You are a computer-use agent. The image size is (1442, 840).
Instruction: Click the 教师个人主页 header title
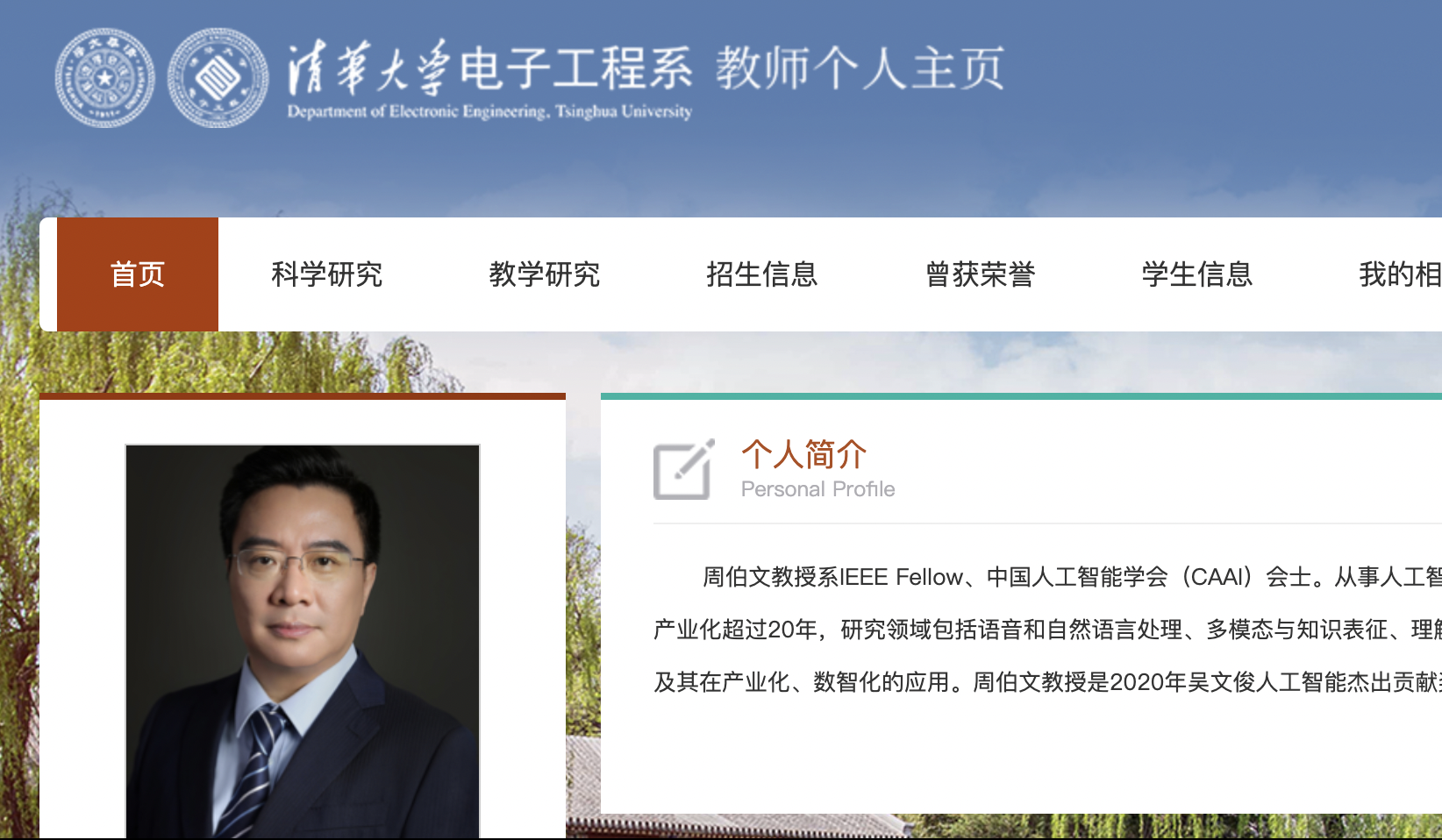coord(860,68)
